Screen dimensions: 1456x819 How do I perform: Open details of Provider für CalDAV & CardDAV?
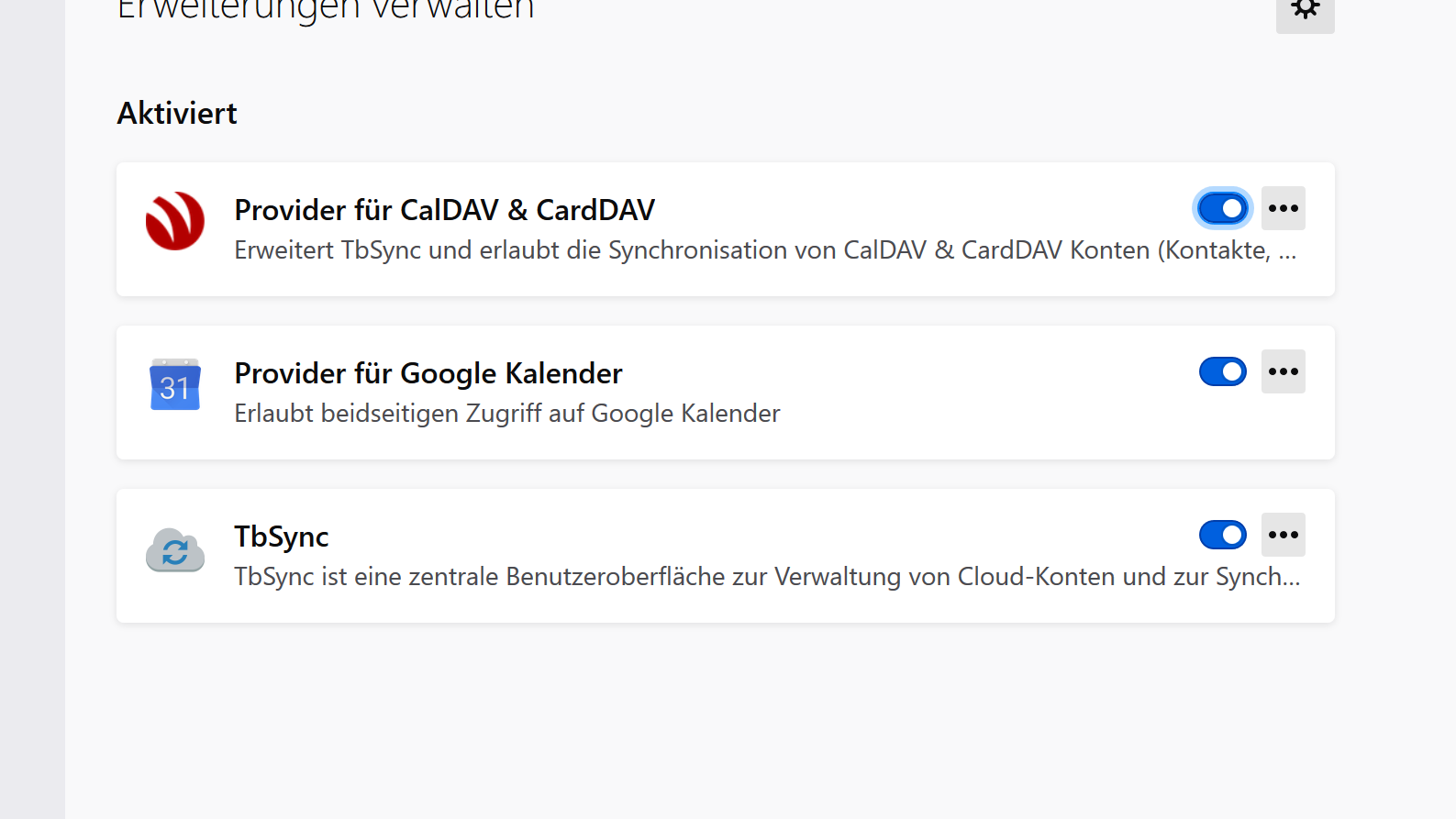click(444, 210)
